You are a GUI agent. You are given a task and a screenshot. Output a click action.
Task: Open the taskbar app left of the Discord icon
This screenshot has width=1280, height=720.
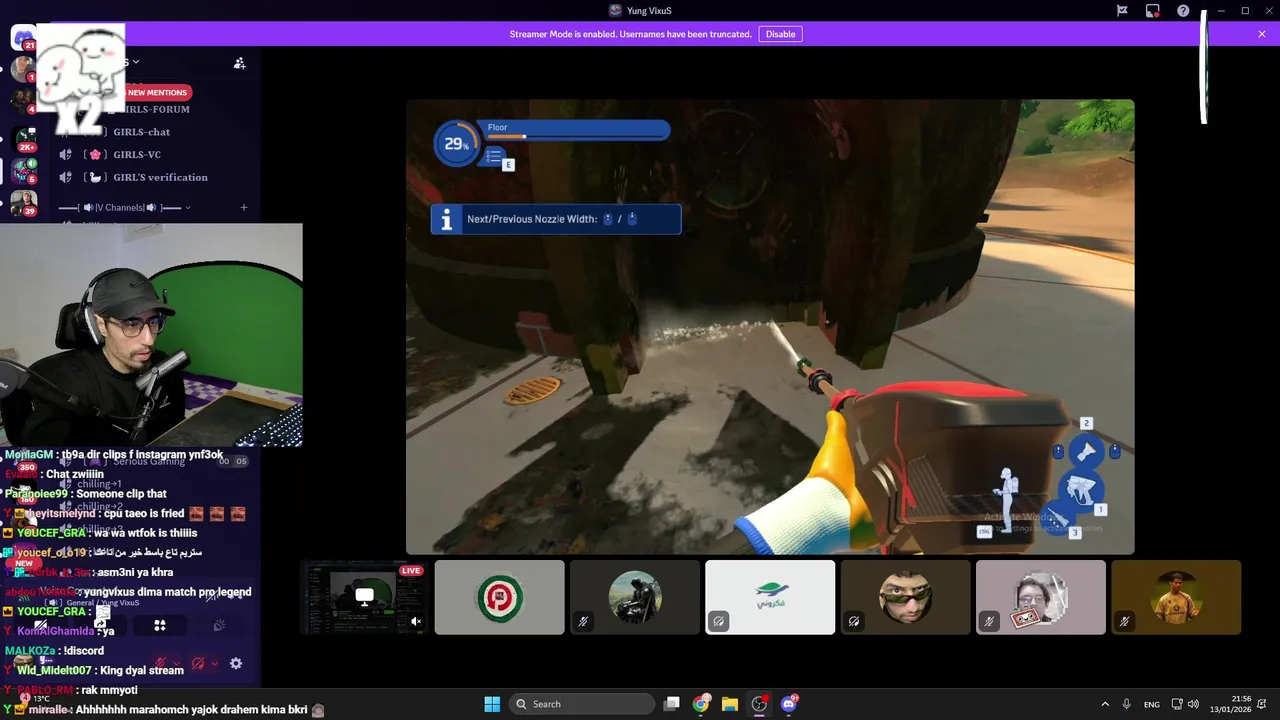pyautogui.click(x=759, y=704)
